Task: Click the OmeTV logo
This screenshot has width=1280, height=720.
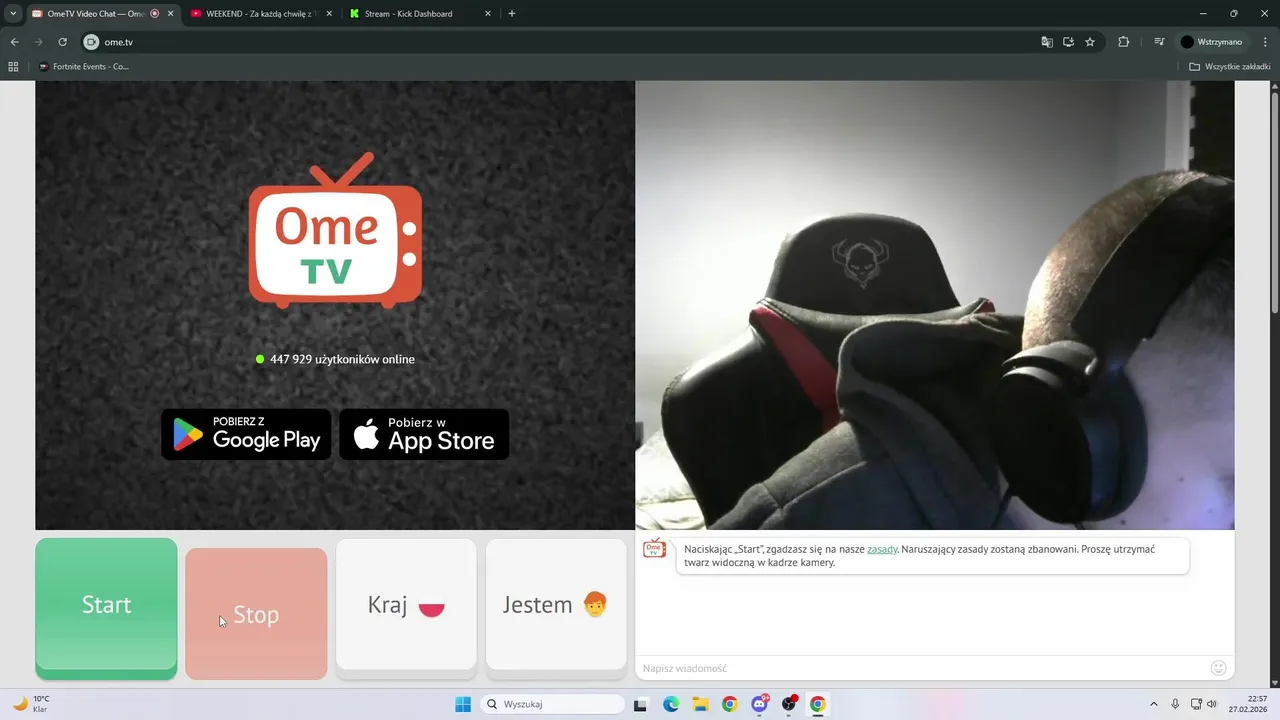Action: click(335, 230)
